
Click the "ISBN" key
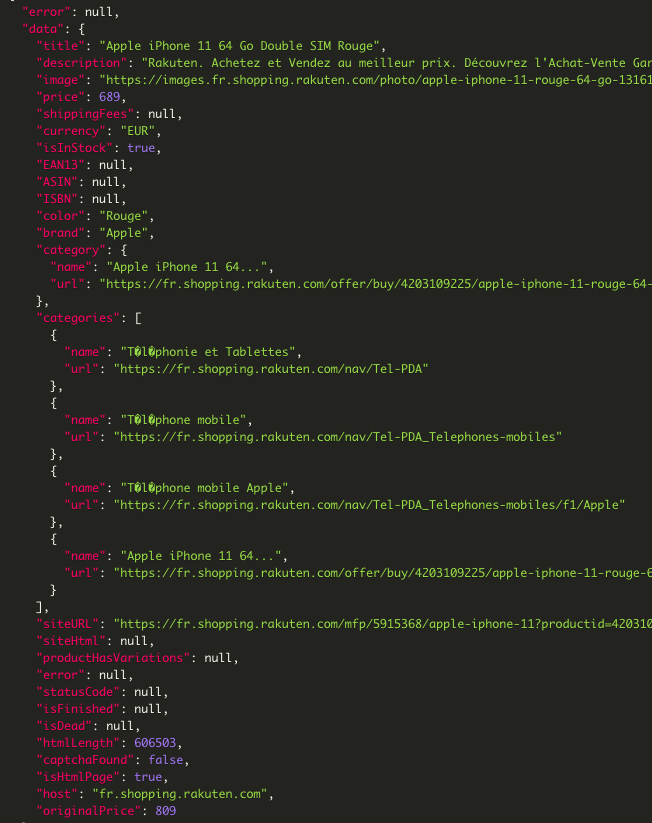point(57,199)
